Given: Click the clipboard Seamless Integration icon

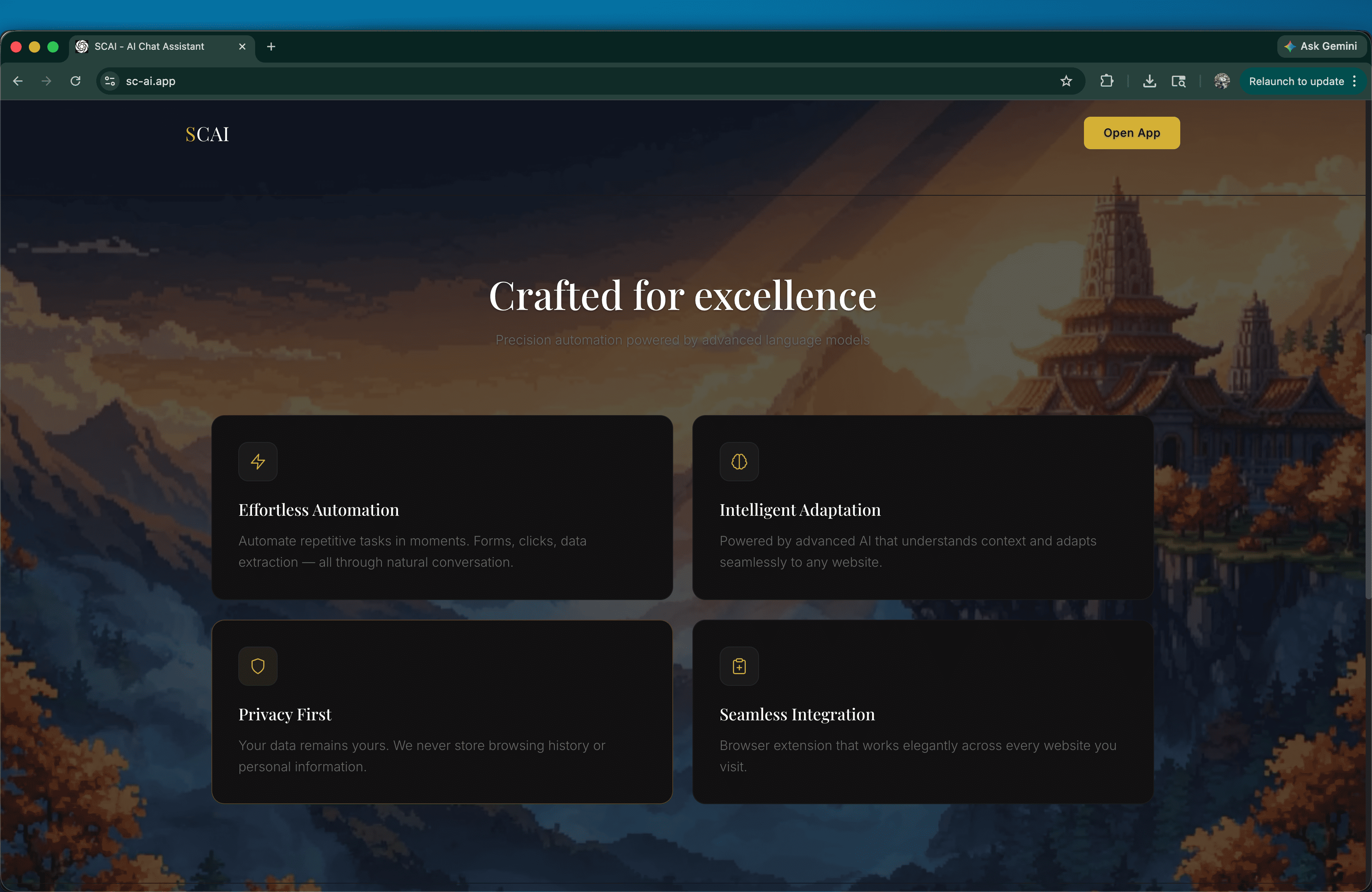Looking at the screenshot, I should click(x=739, y=666).
